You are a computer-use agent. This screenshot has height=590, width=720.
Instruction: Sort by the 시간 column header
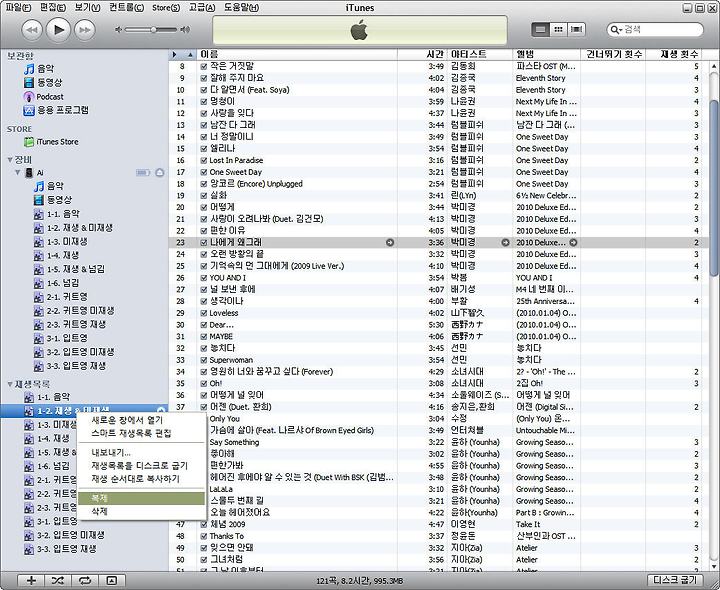coord(422,54)
